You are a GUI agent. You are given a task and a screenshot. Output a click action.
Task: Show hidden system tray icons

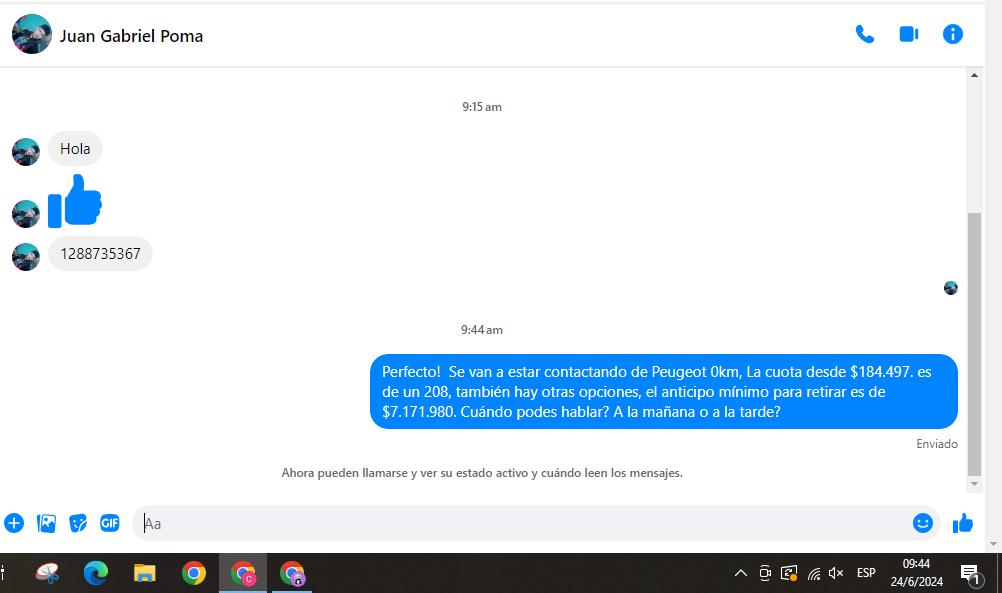(741, 573)
